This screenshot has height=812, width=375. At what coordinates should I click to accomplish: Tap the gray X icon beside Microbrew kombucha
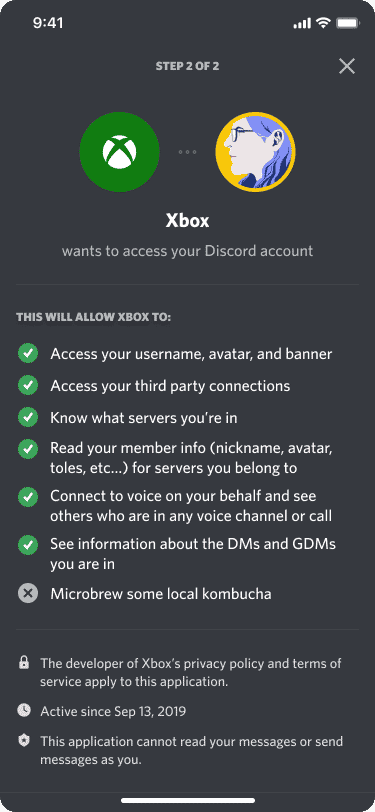click(28, 593)
